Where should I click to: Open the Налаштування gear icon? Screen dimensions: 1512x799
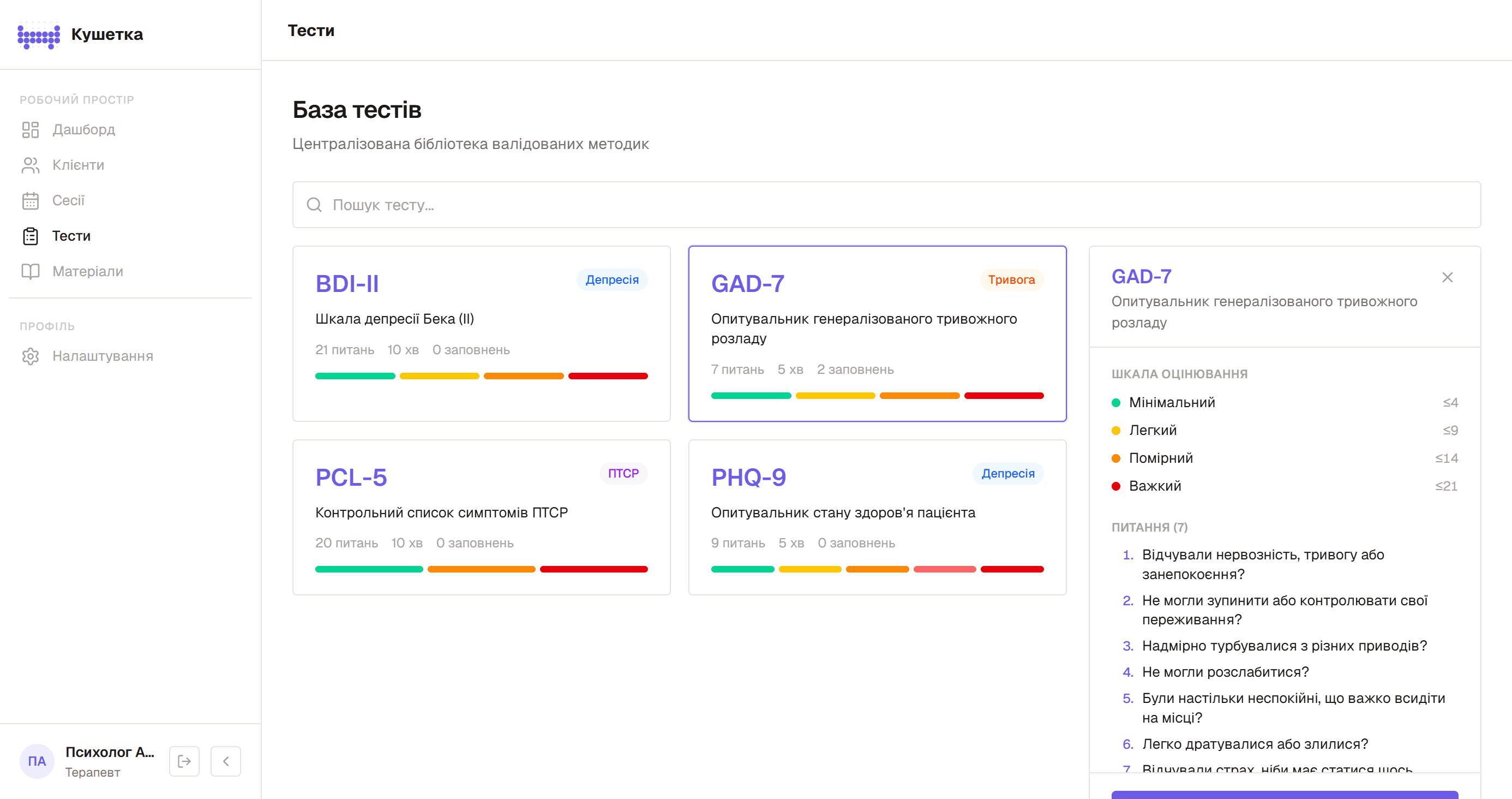pyautogui.click(x=30, y=356)
